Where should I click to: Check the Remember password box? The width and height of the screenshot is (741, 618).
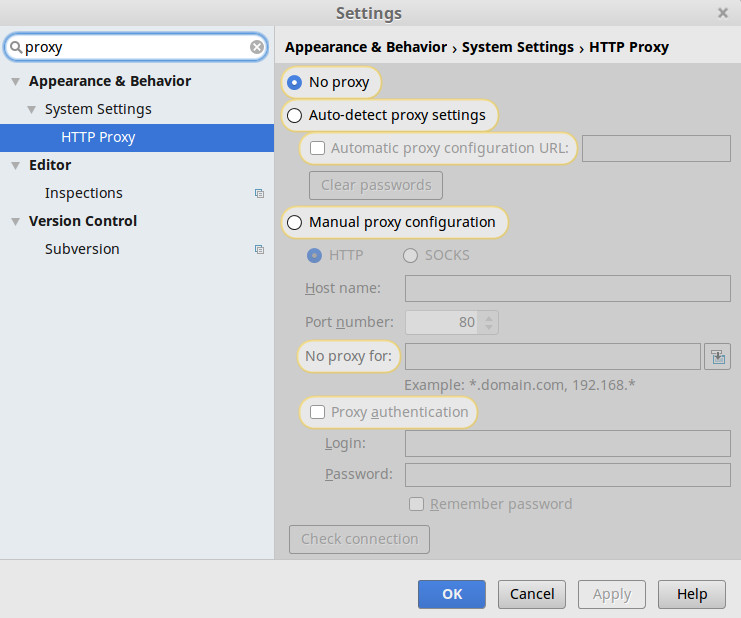point(416,504)
